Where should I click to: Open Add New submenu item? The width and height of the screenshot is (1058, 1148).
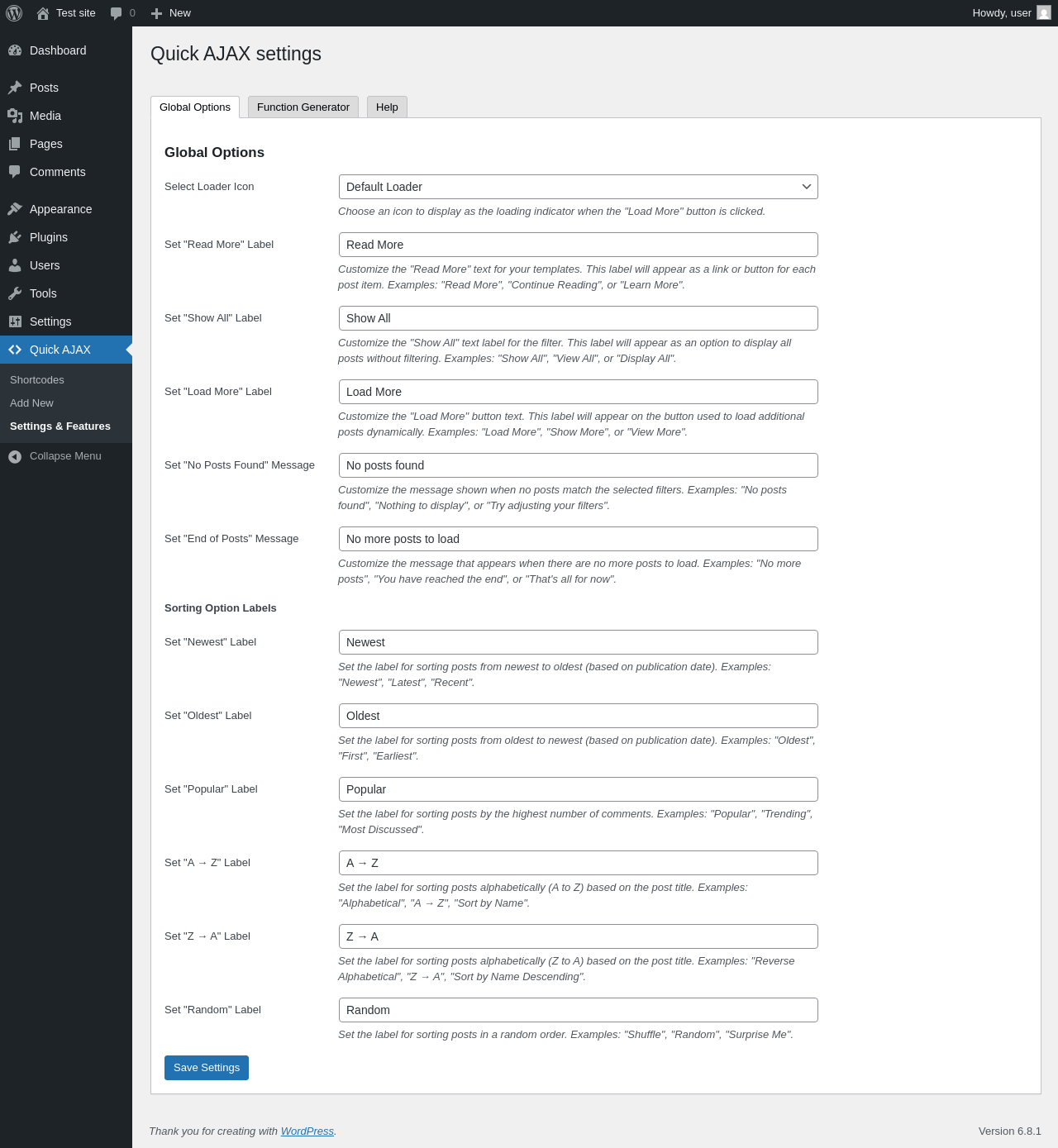tap(31, 403)
